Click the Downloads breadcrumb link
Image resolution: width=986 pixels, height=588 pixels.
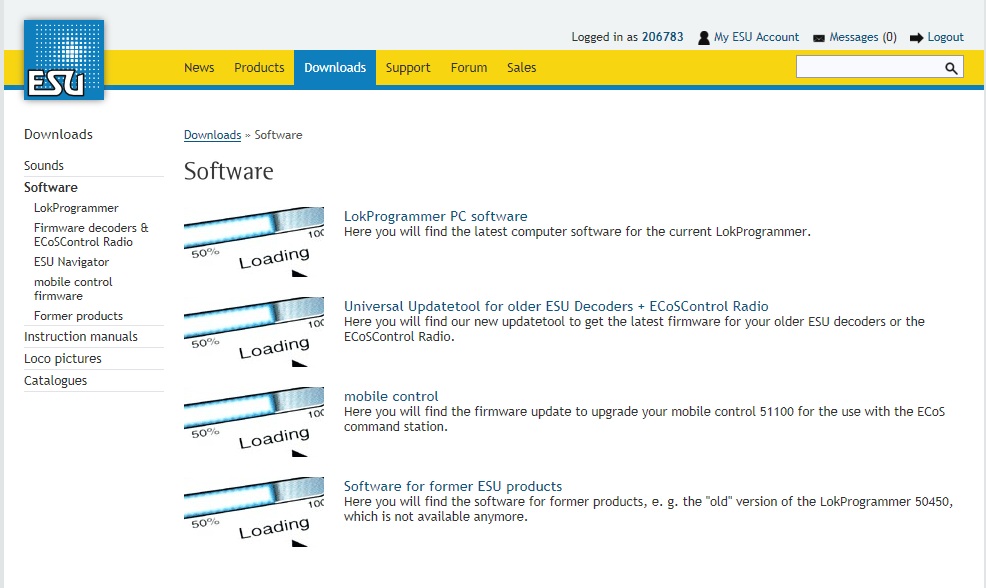click(212, 135)
